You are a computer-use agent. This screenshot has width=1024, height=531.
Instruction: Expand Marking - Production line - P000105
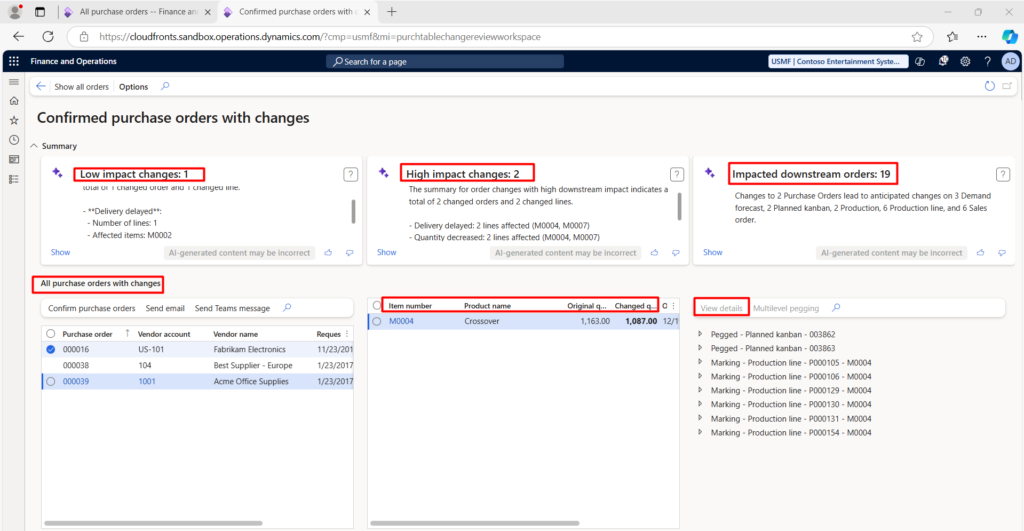coord(700,362)
